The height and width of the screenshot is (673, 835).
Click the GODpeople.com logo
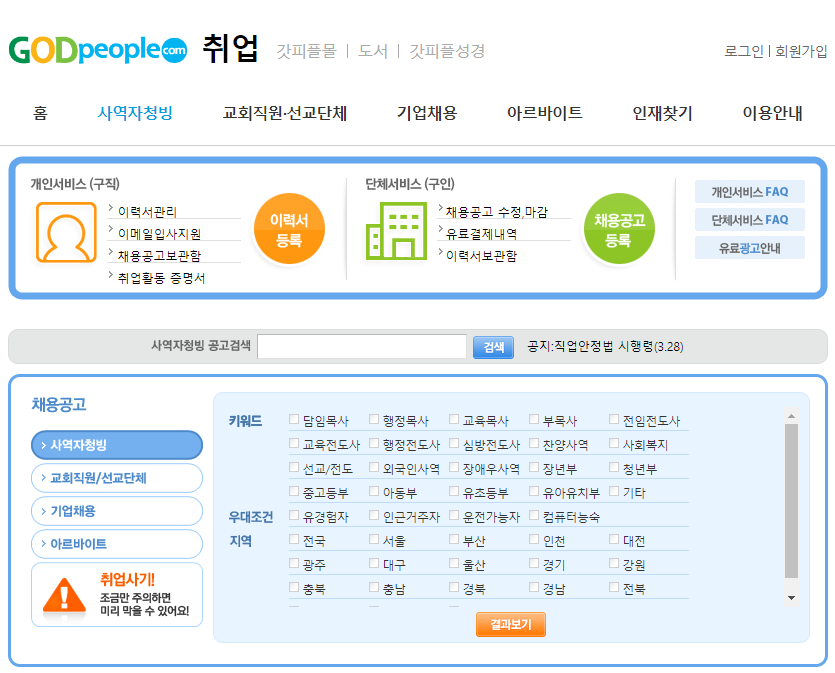[97, 50]
